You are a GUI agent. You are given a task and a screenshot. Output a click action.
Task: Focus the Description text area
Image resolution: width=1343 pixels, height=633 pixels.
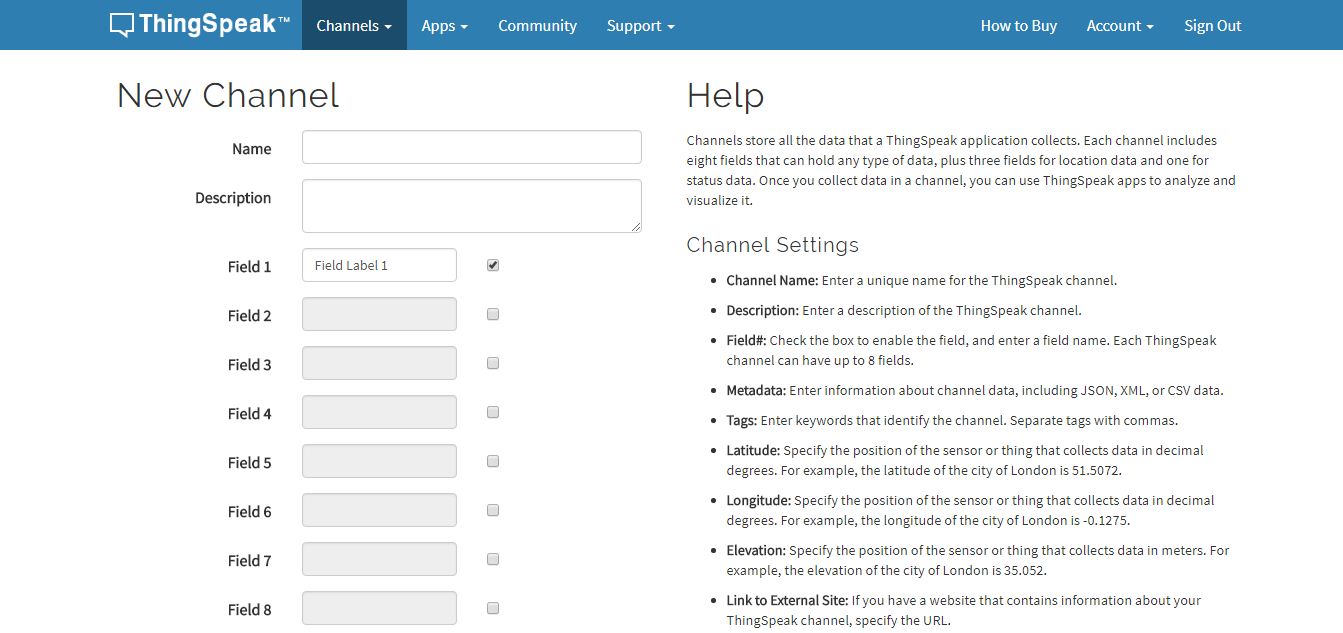click(471, 206)
